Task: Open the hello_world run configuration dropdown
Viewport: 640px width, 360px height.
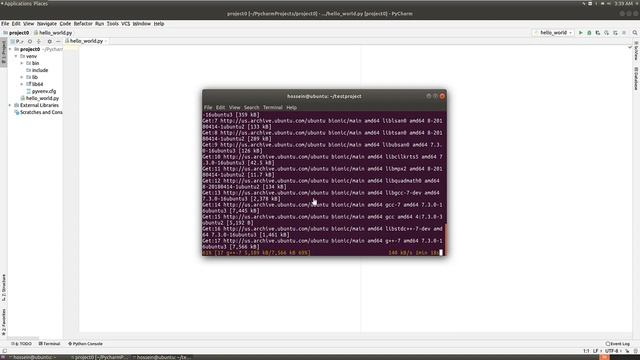Action: coord(553,33)
